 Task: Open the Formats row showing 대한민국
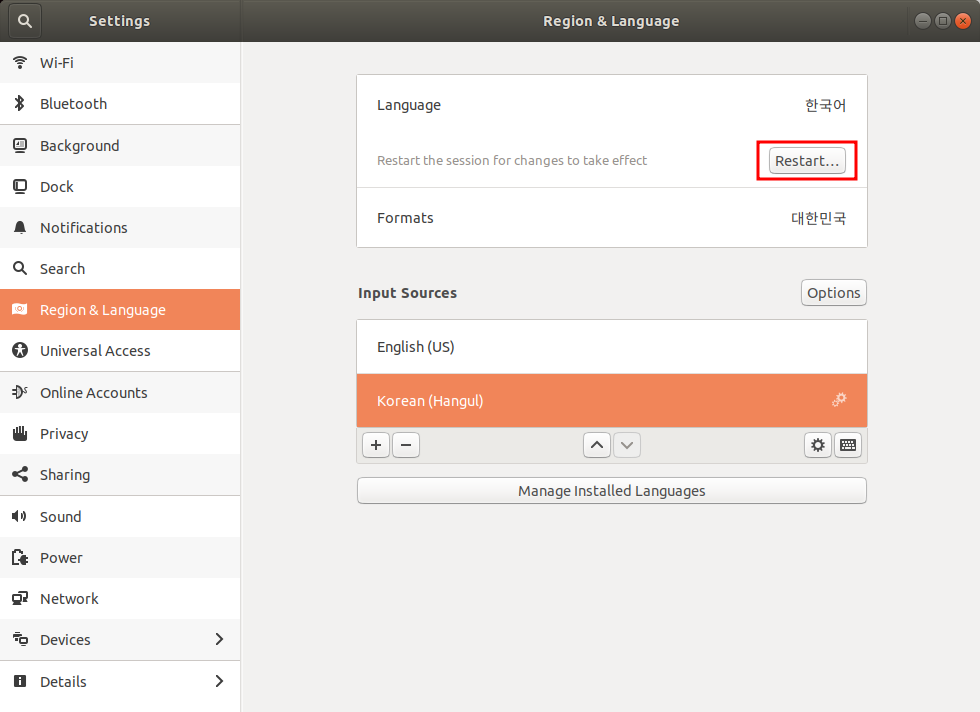click(x=612, y=218)
